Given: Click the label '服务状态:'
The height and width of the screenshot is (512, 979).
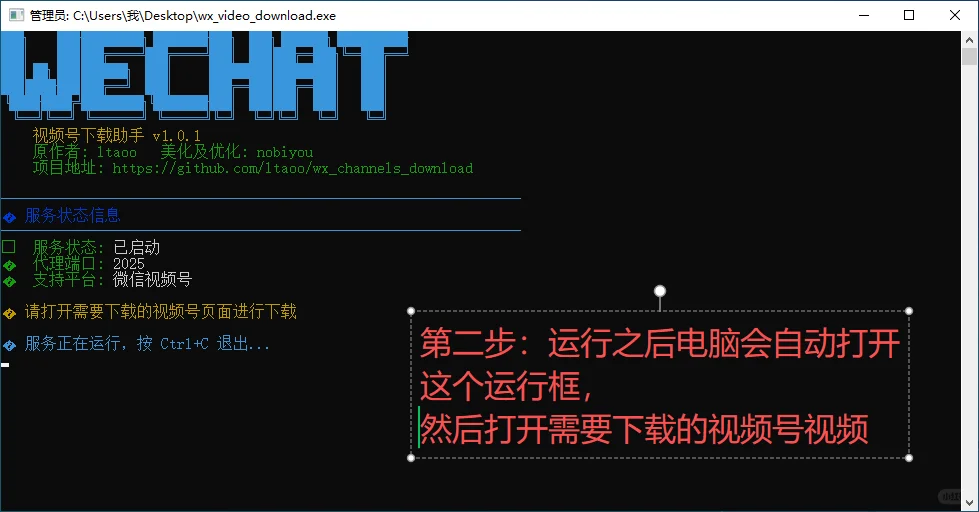Looking at the screenshot, I should click(x=68, y=247).
